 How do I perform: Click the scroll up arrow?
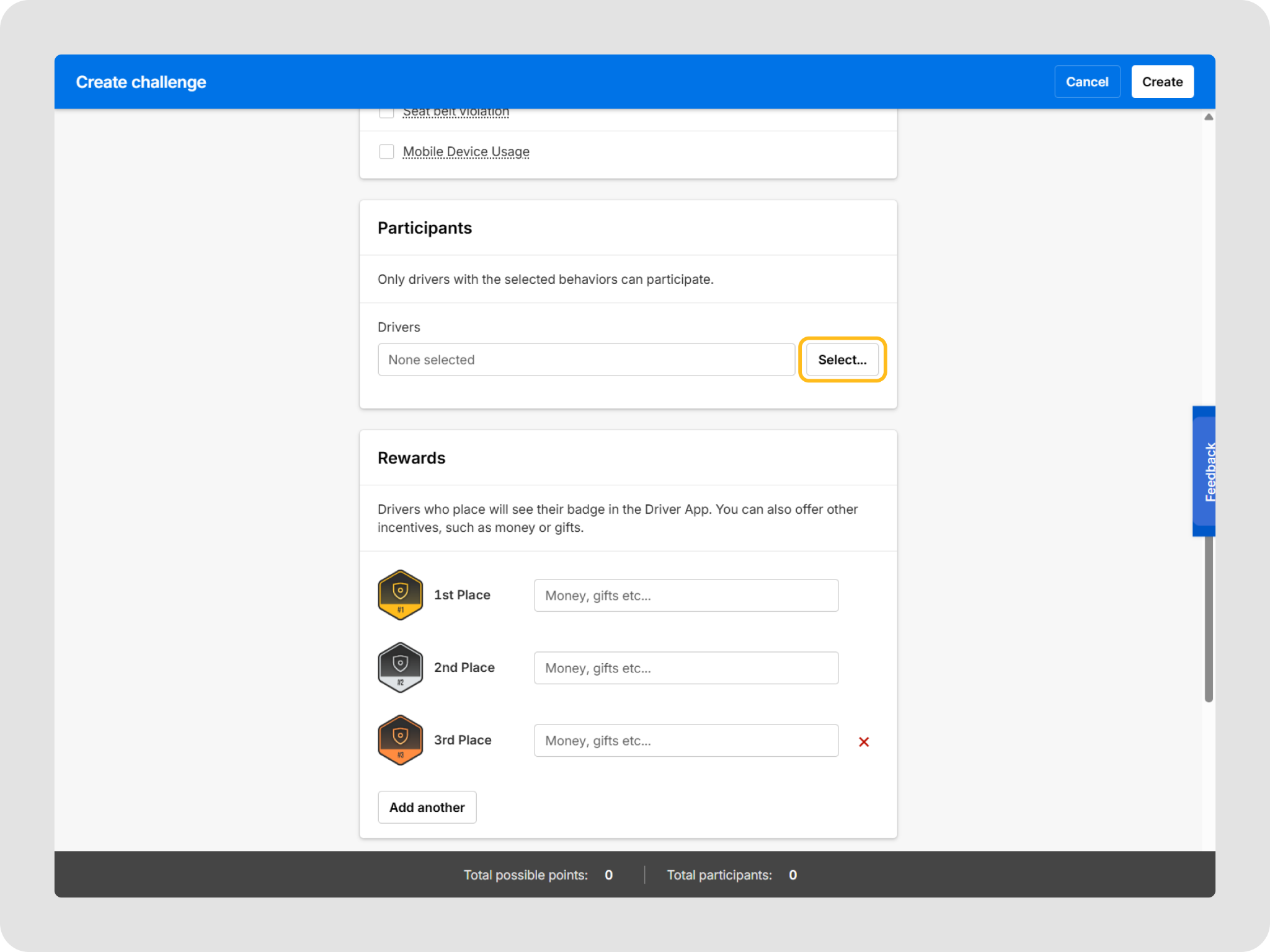[x=1209, y=117]
